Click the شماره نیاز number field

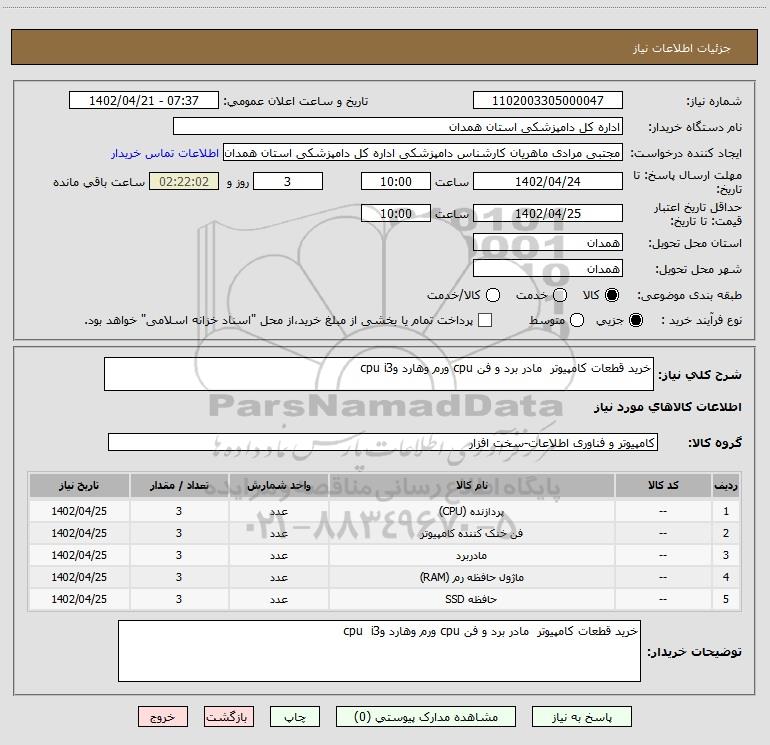(x=548, y=101)
